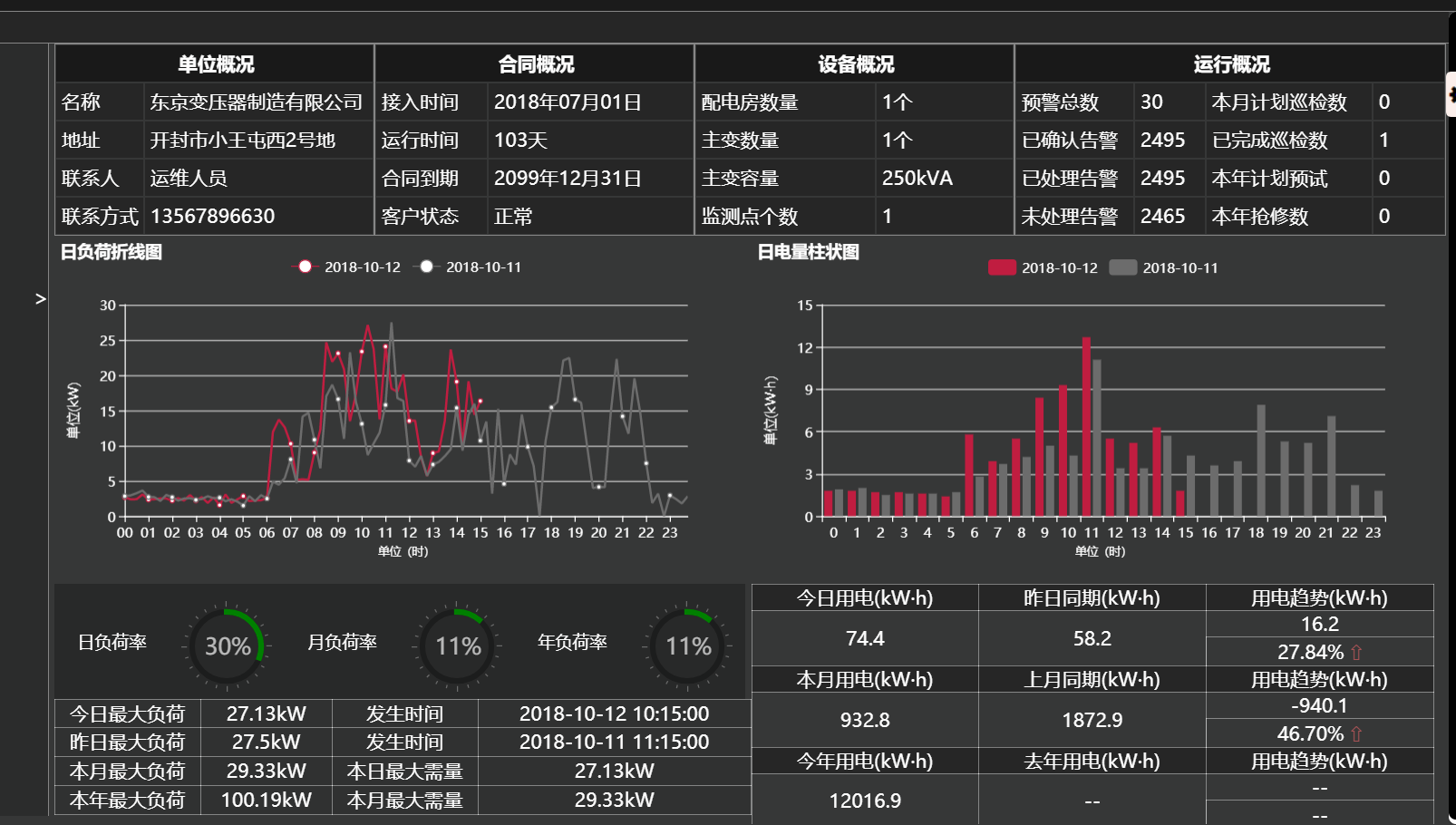The image size is (1456, 825).
Task: Click annual max load value 100.19kW
Action: (x=266, y=800)
